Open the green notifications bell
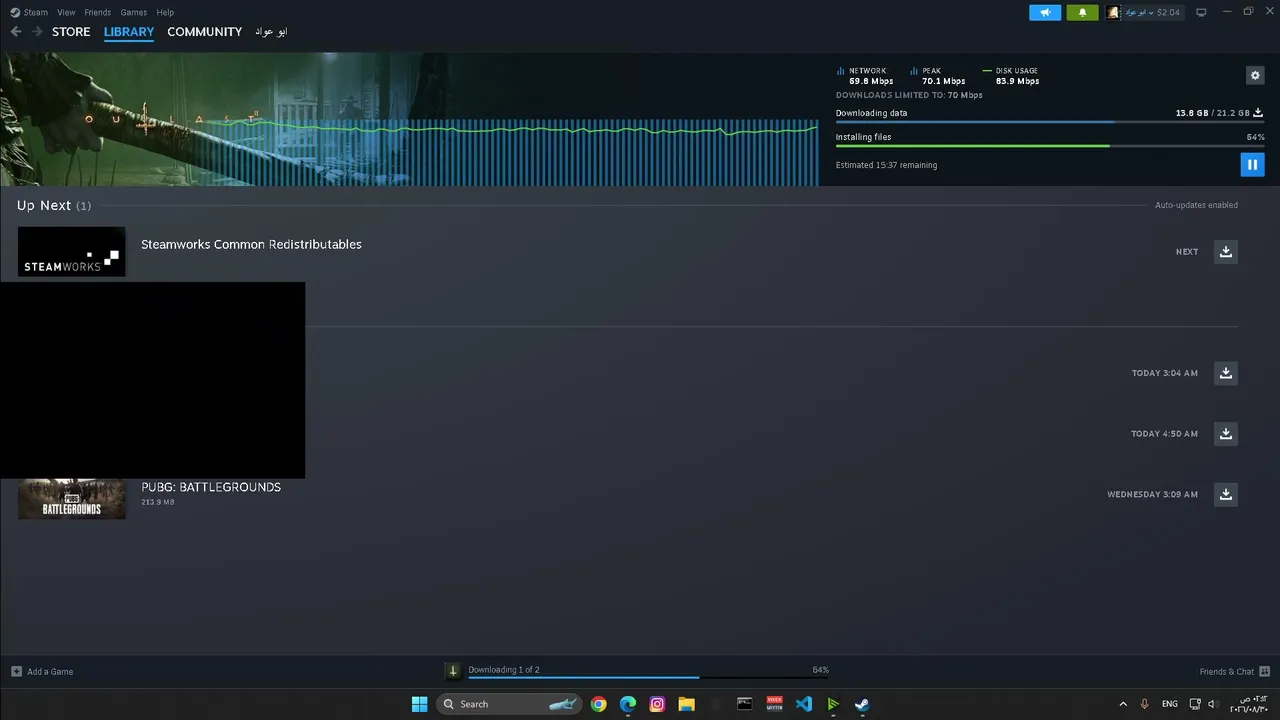 pos(1082,12)
